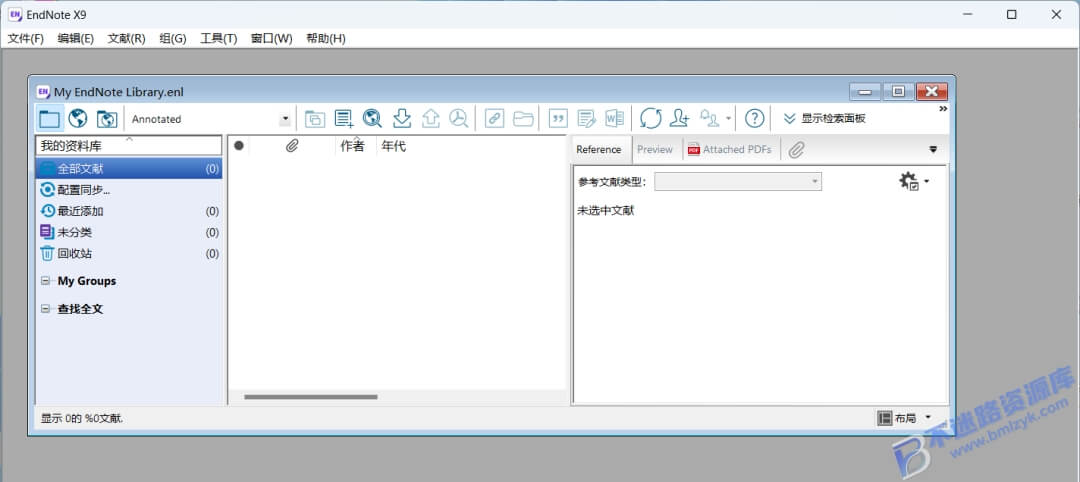Create a New Reference with toolbar icon
Image resolution: width=1080 pixels, height=482 pixels.
click(344, 118)
